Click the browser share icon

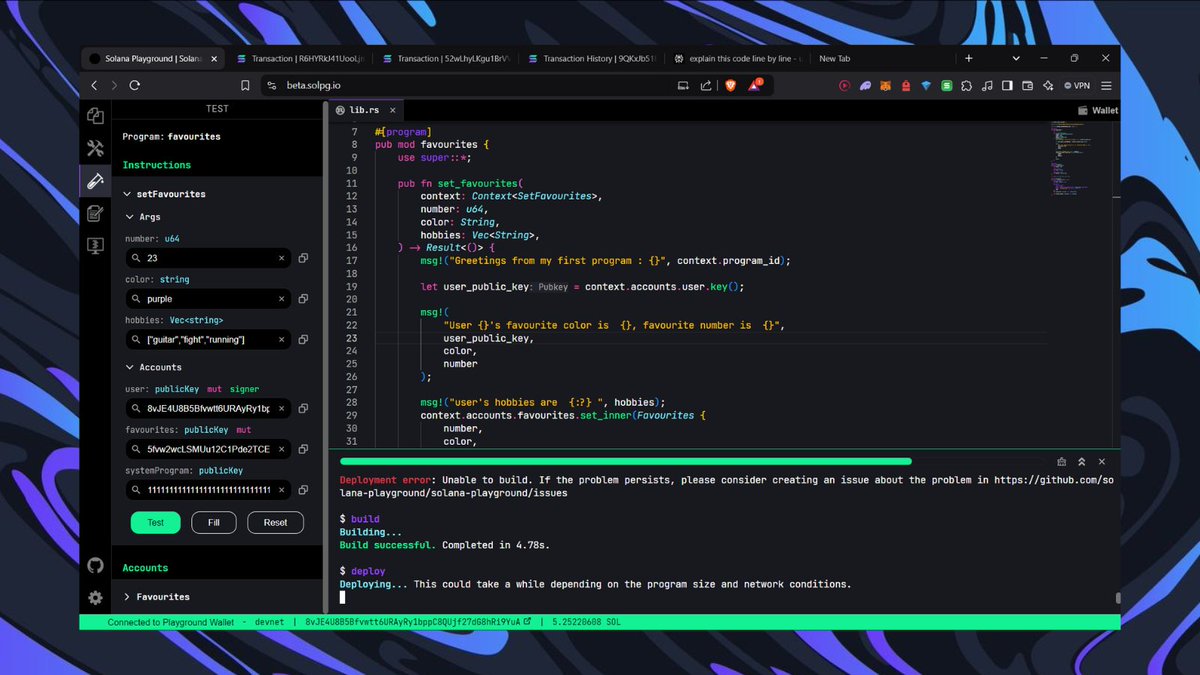706,86
